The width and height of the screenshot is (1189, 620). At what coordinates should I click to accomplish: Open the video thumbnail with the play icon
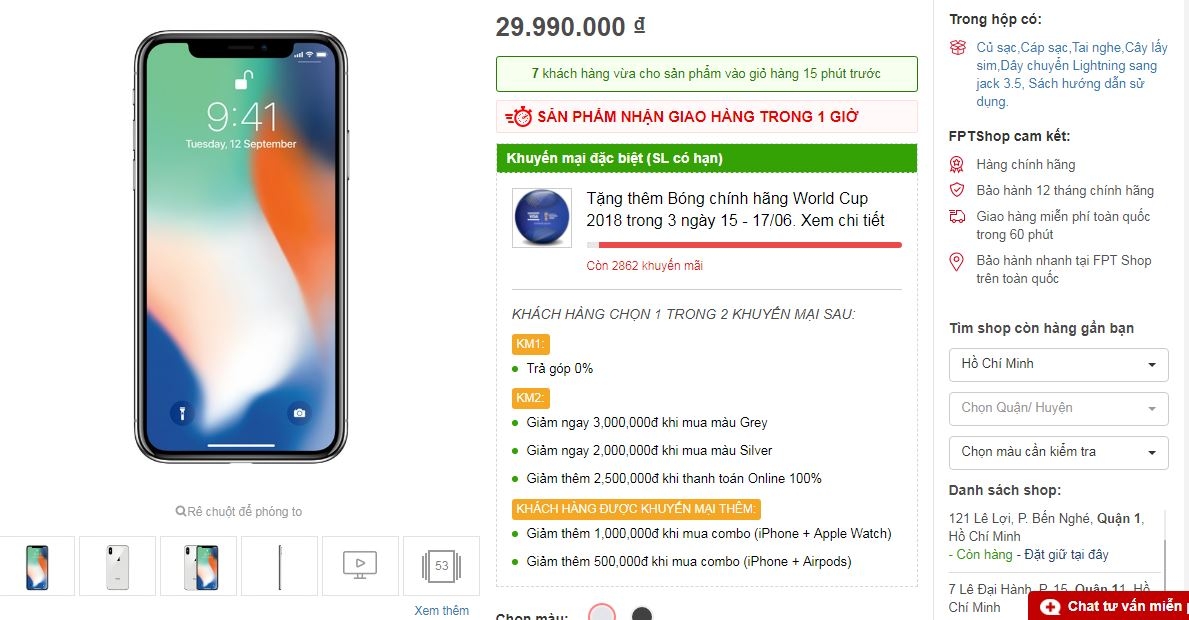pos(359,565)
